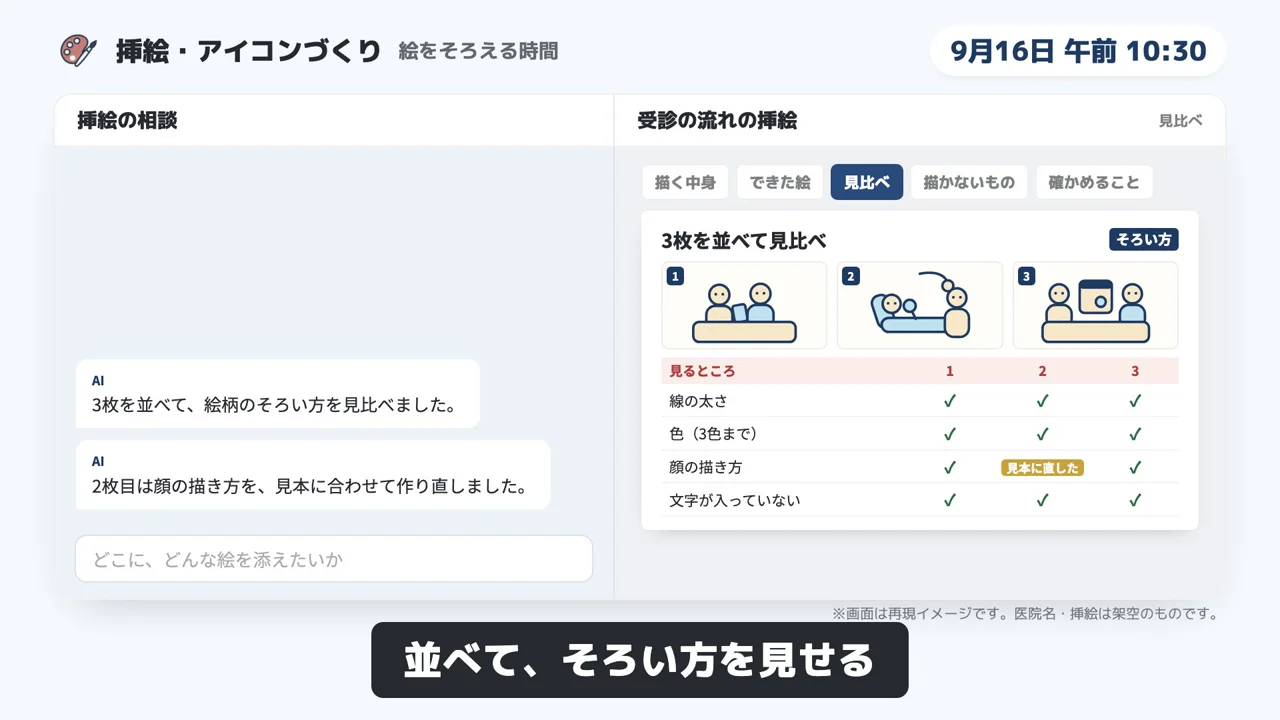Click the 絵をそろえる時間 subtitle
The height and width of the screenshot is (720, 1280).
click(x=478, y=51)
